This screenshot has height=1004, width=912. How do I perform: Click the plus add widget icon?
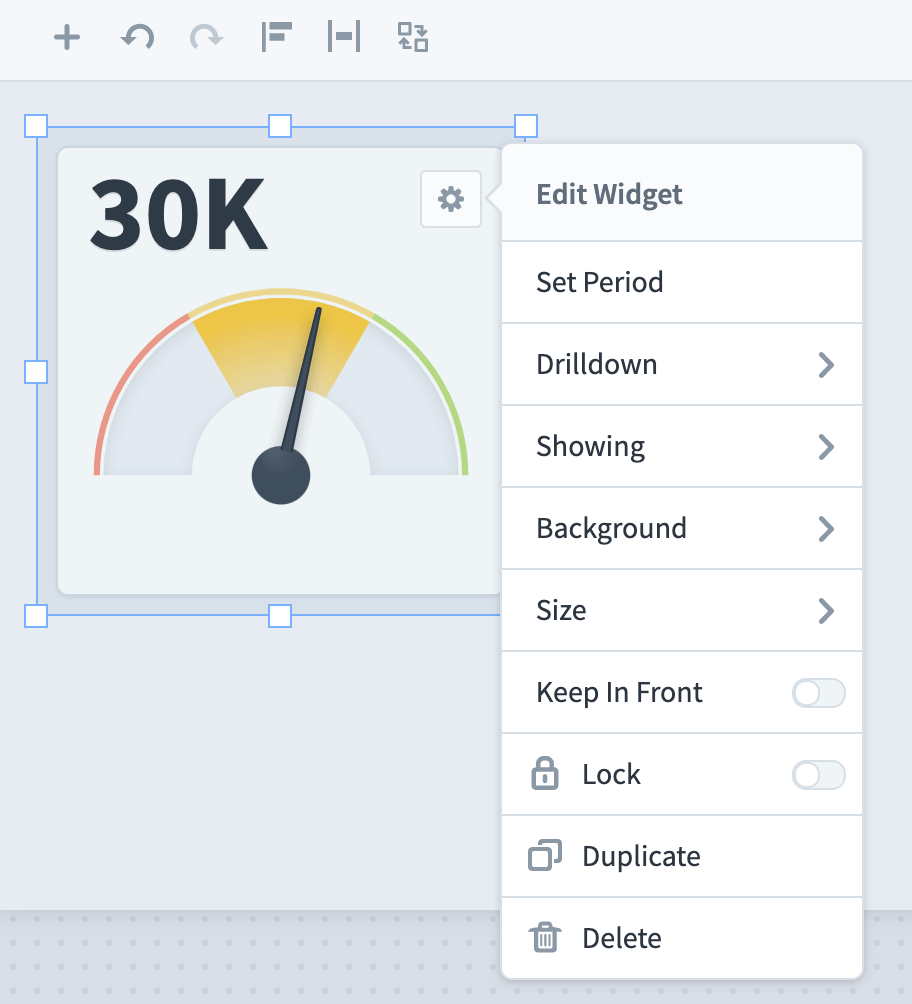pyautogui.click(x=67, y=37)
